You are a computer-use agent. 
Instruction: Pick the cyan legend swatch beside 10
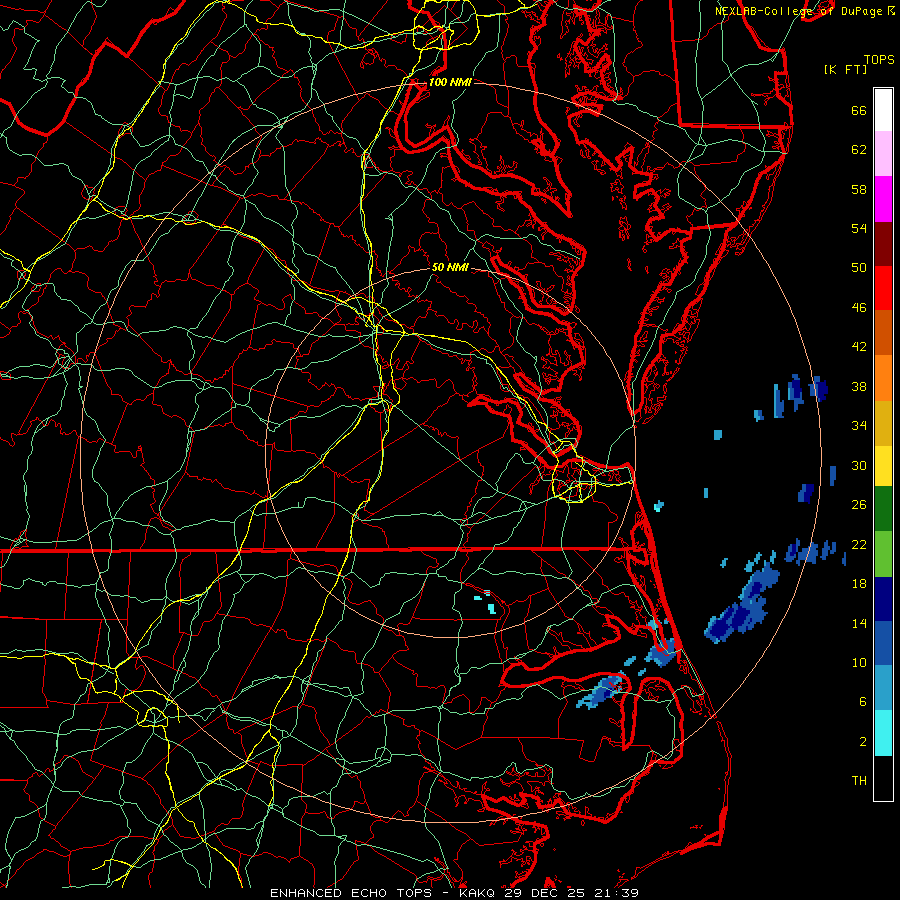click(883, 733)
